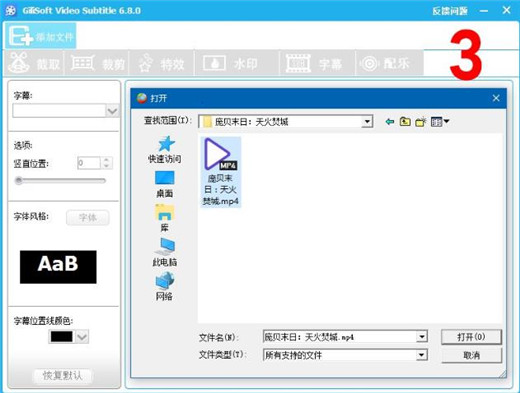This screenshot has width=520, height=393.
Task: Select 库 libraries in sidebar
Action: point(165,218)
